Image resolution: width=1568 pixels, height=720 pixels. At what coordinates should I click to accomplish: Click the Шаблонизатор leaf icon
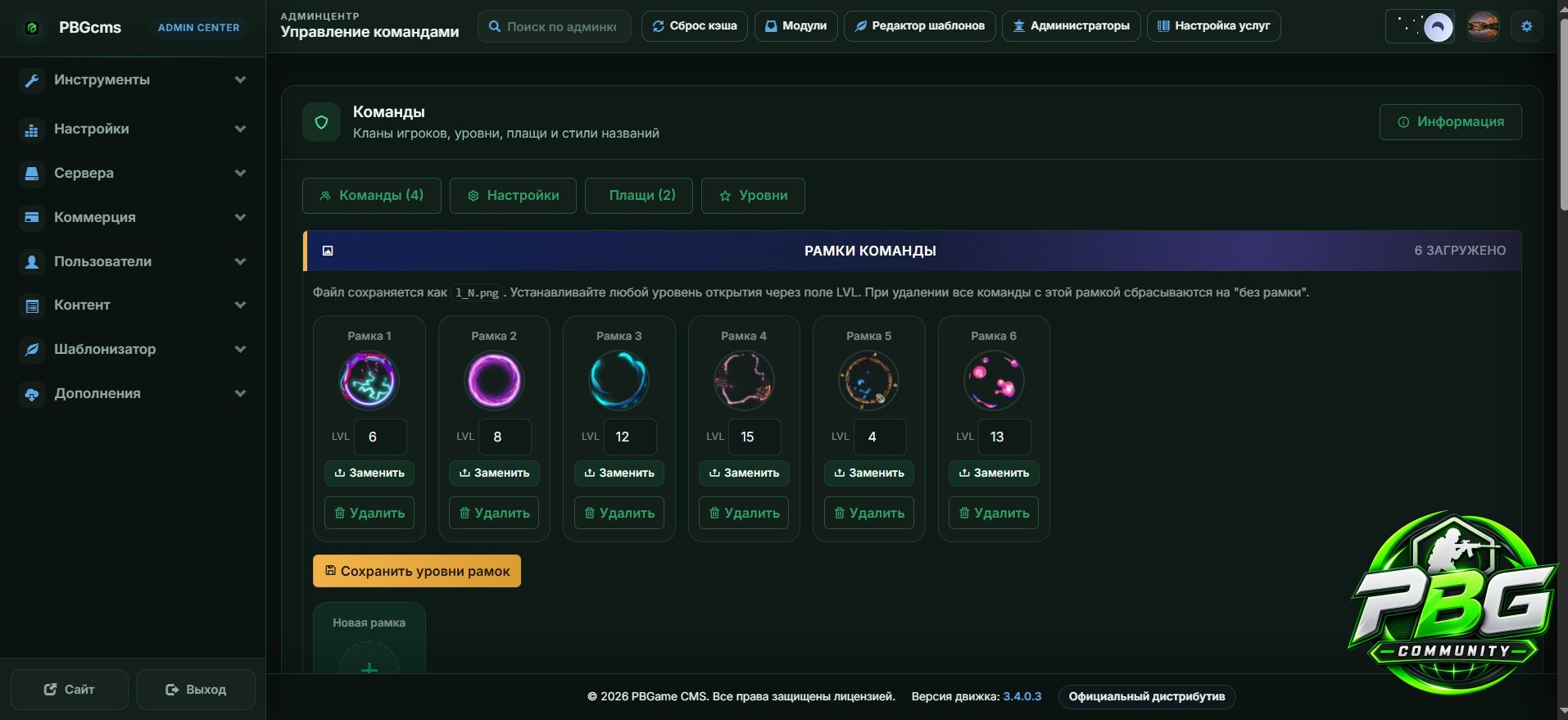pos(32,349)
